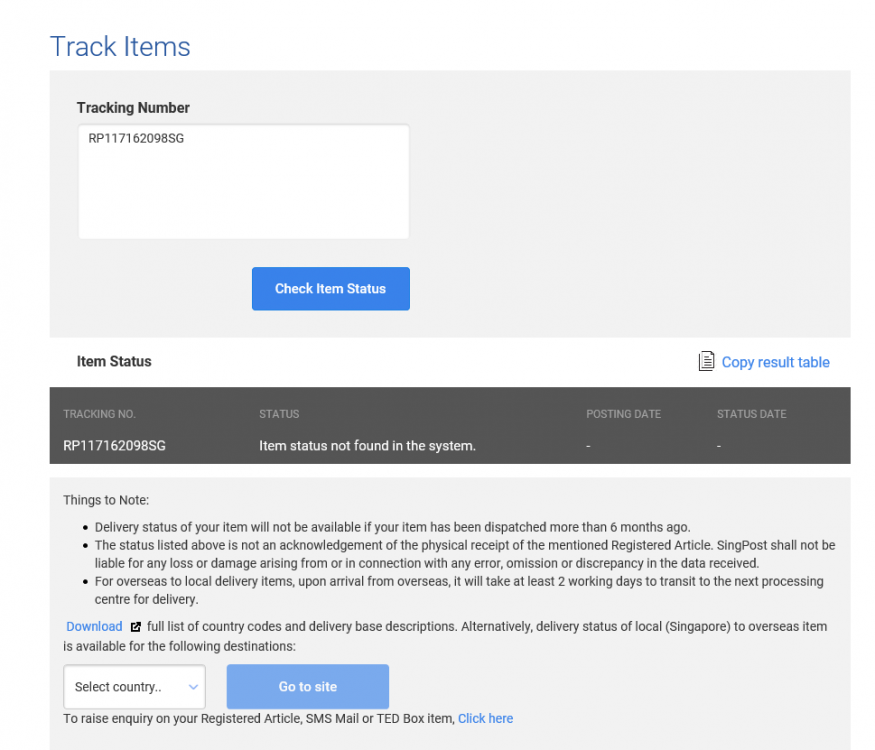Viewport: 875px width, 750px height.
Task: Click RP117162098SG in the result row
Action: pos(114,446)
